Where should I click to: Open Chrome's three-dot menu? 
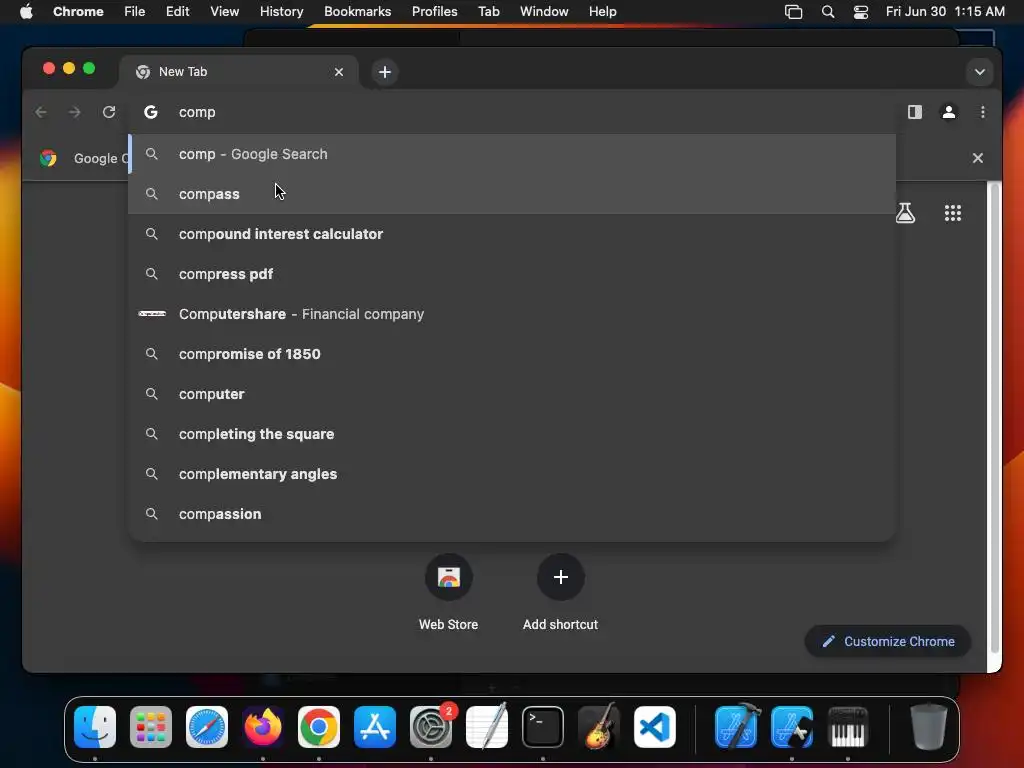point(983,112)
